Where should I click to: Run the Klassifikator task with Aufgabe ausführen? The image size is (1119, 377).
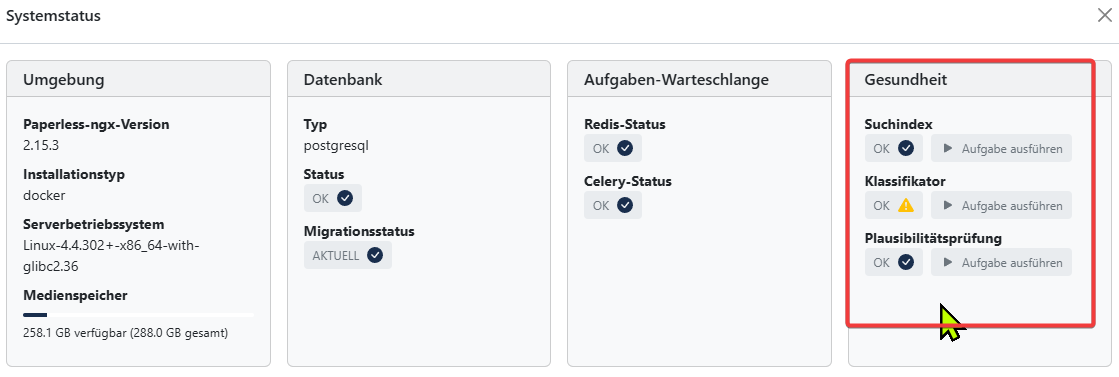(1001, 205)
